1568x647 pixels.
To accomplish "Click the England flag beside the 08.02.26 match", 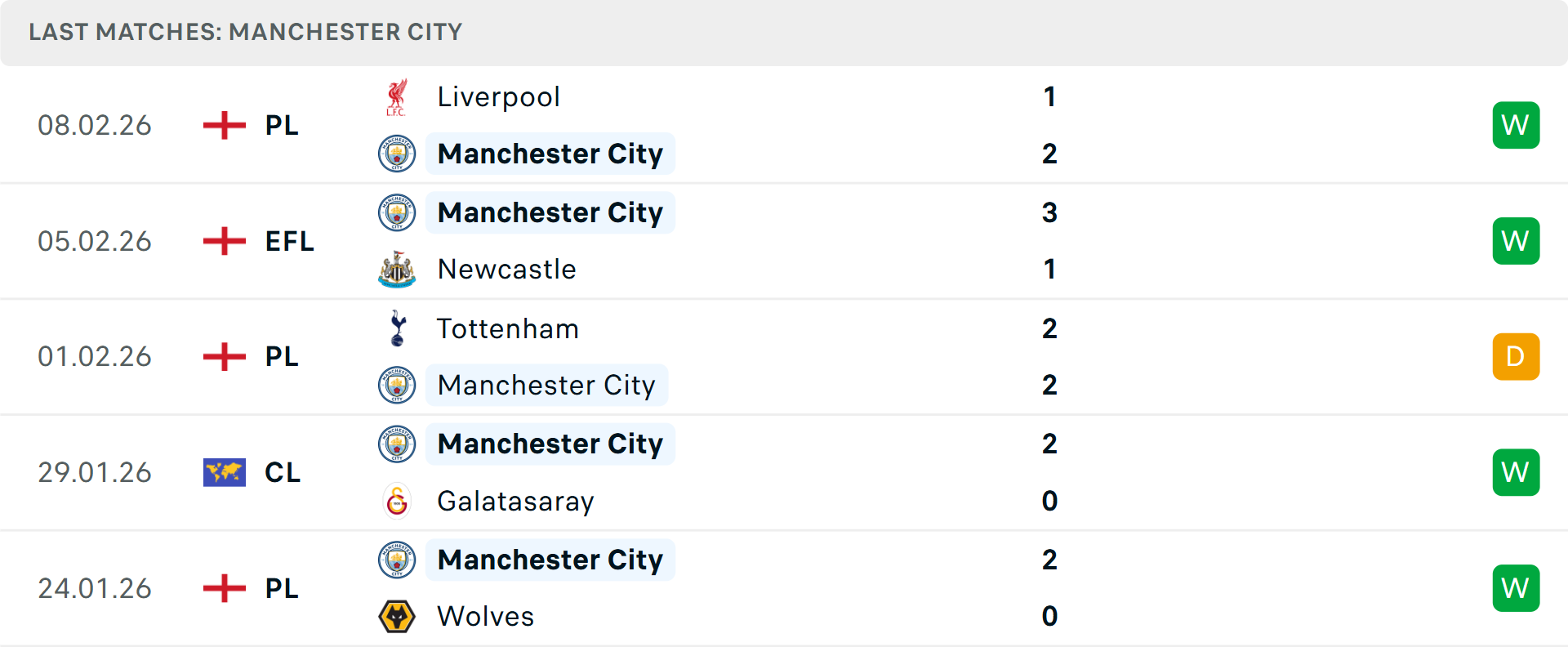I will 223,125.
